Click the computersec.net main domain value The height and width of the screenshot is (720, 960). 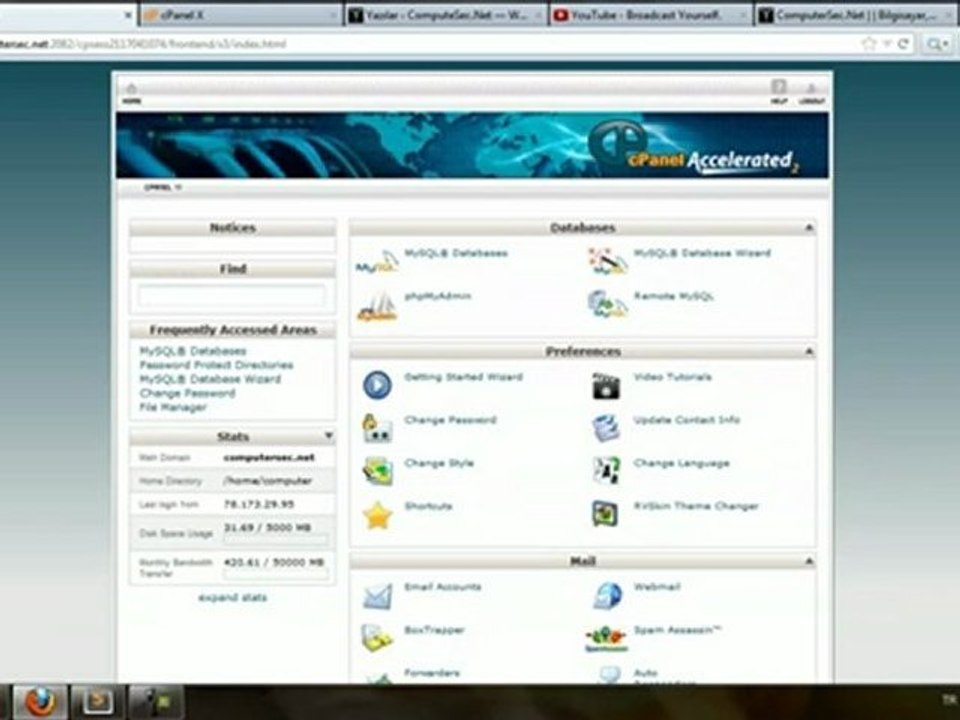point(269,457)
